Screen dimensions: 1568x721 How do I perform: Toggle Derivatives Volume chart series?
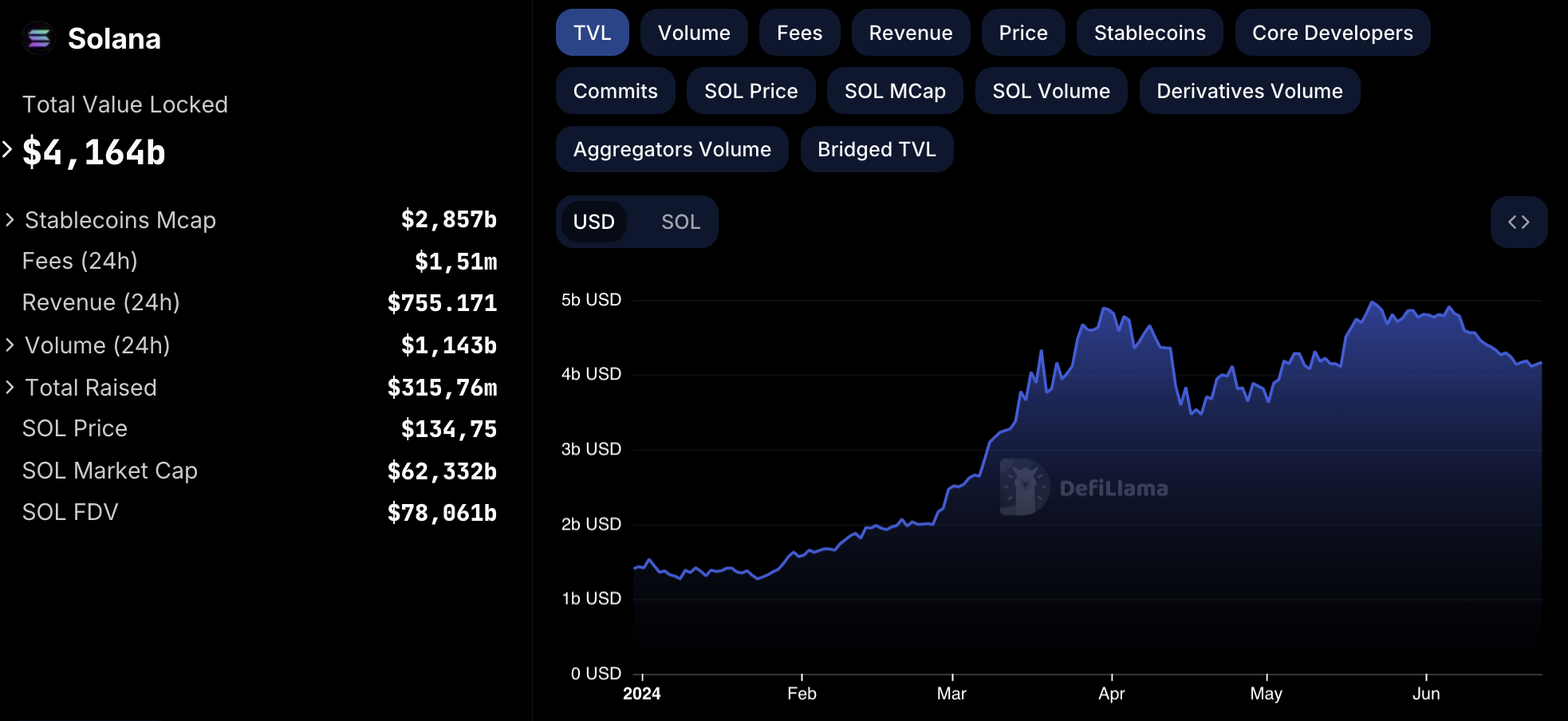coord(1249,91)
